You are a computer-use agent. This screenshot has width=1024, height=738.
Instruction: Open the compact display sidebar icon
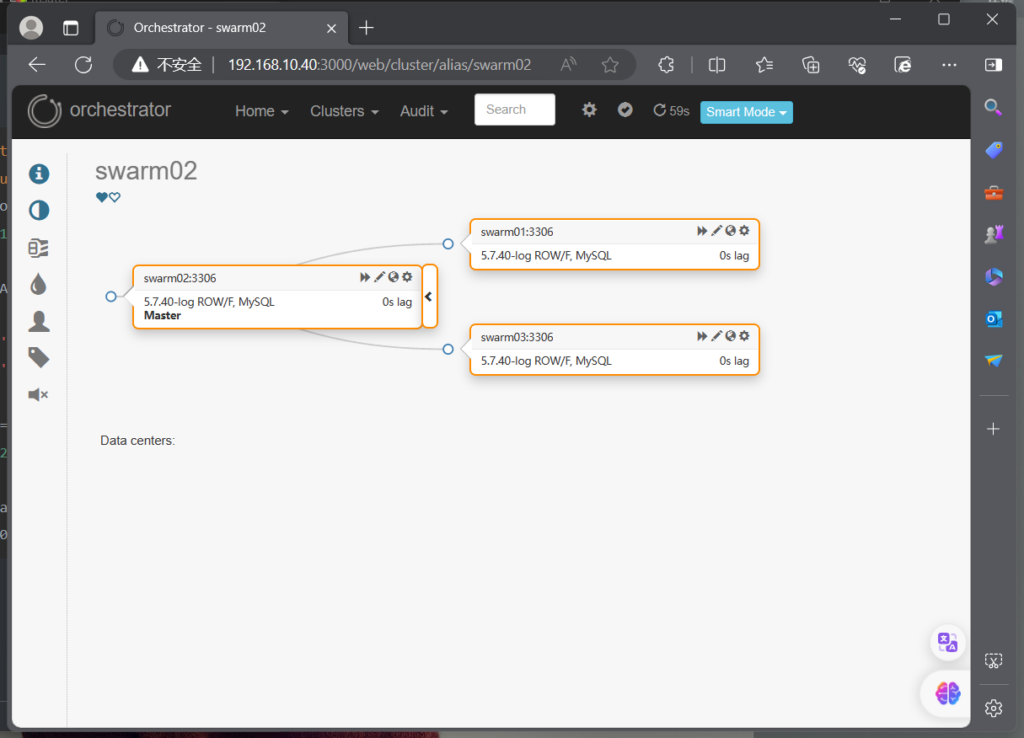39,248
